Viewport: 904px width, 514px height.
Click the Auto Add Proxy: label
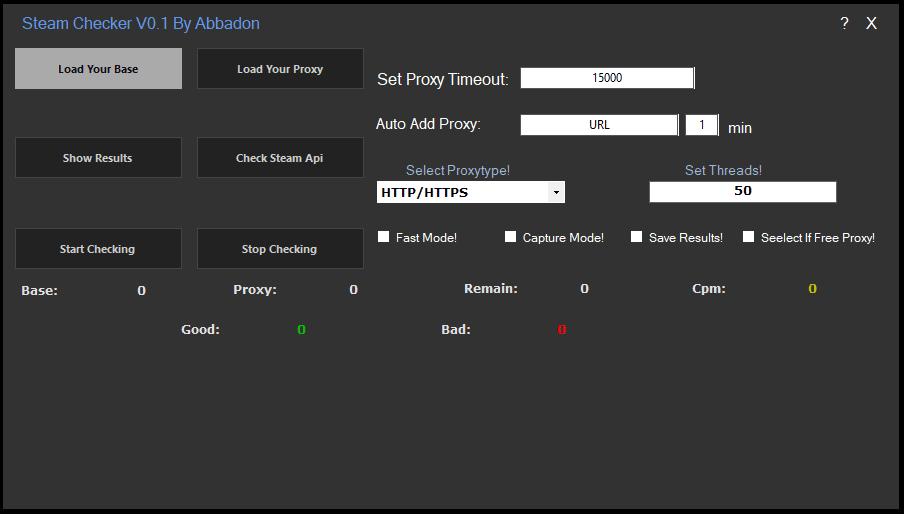(428, 124)
